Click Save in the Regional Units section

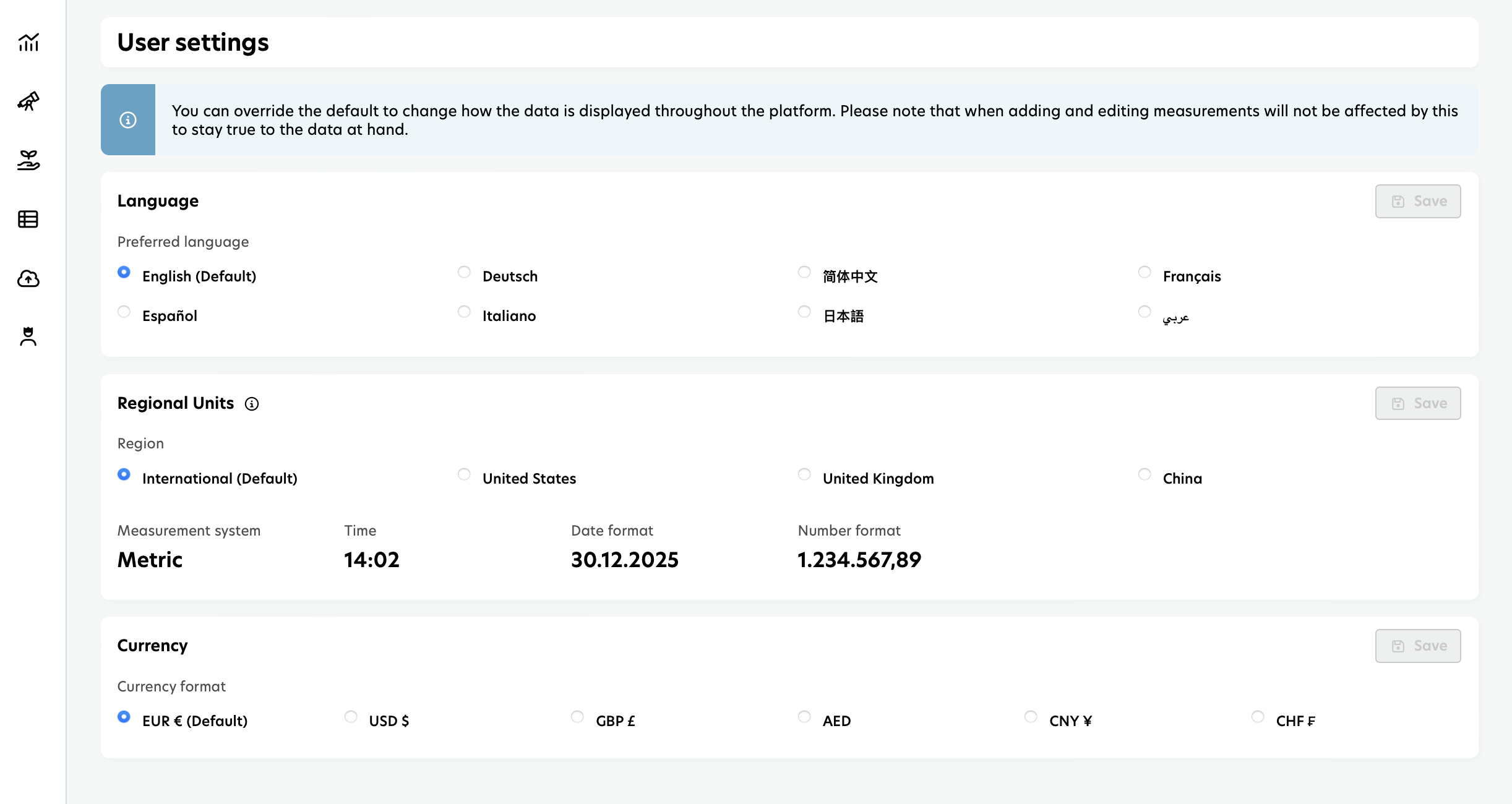pos(1418,404)
